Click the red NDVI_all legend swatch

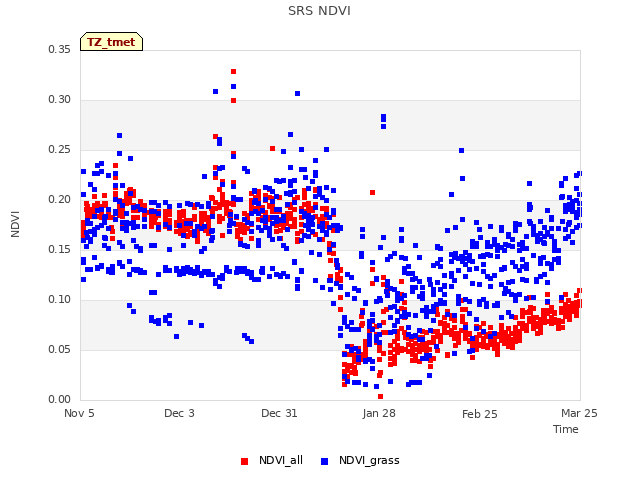point(244,461)
